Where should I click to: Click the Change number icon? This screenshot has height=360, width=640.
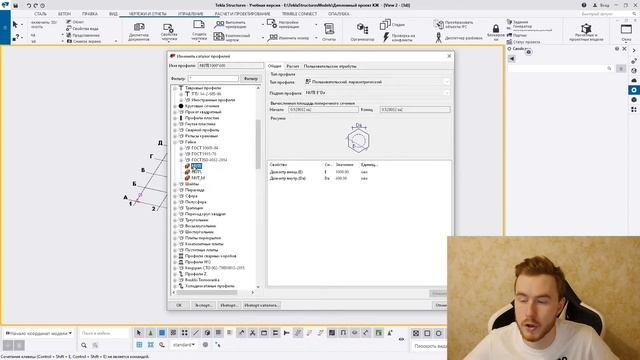[272, 38]
